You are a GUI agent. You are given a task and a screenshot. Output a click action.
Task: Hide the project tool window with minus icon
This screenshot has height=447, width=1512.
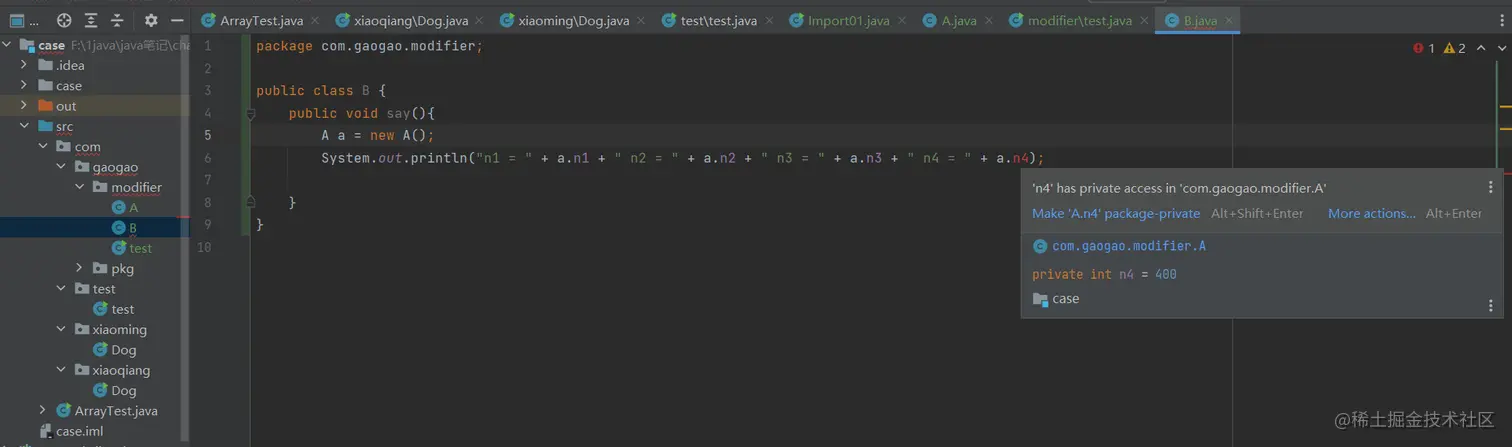click(177, 20)
